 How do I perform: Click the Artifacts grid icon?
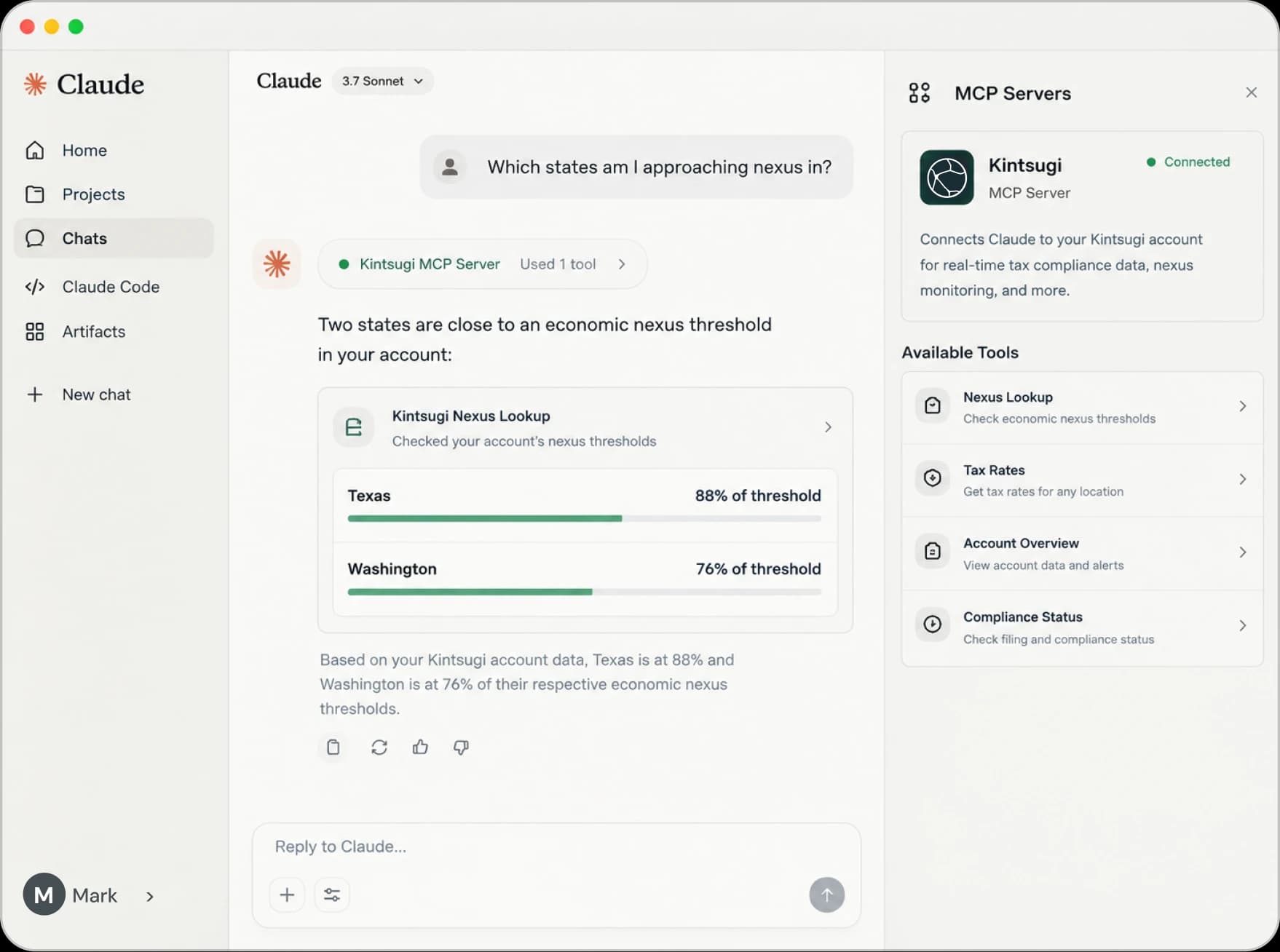[35, 332]
